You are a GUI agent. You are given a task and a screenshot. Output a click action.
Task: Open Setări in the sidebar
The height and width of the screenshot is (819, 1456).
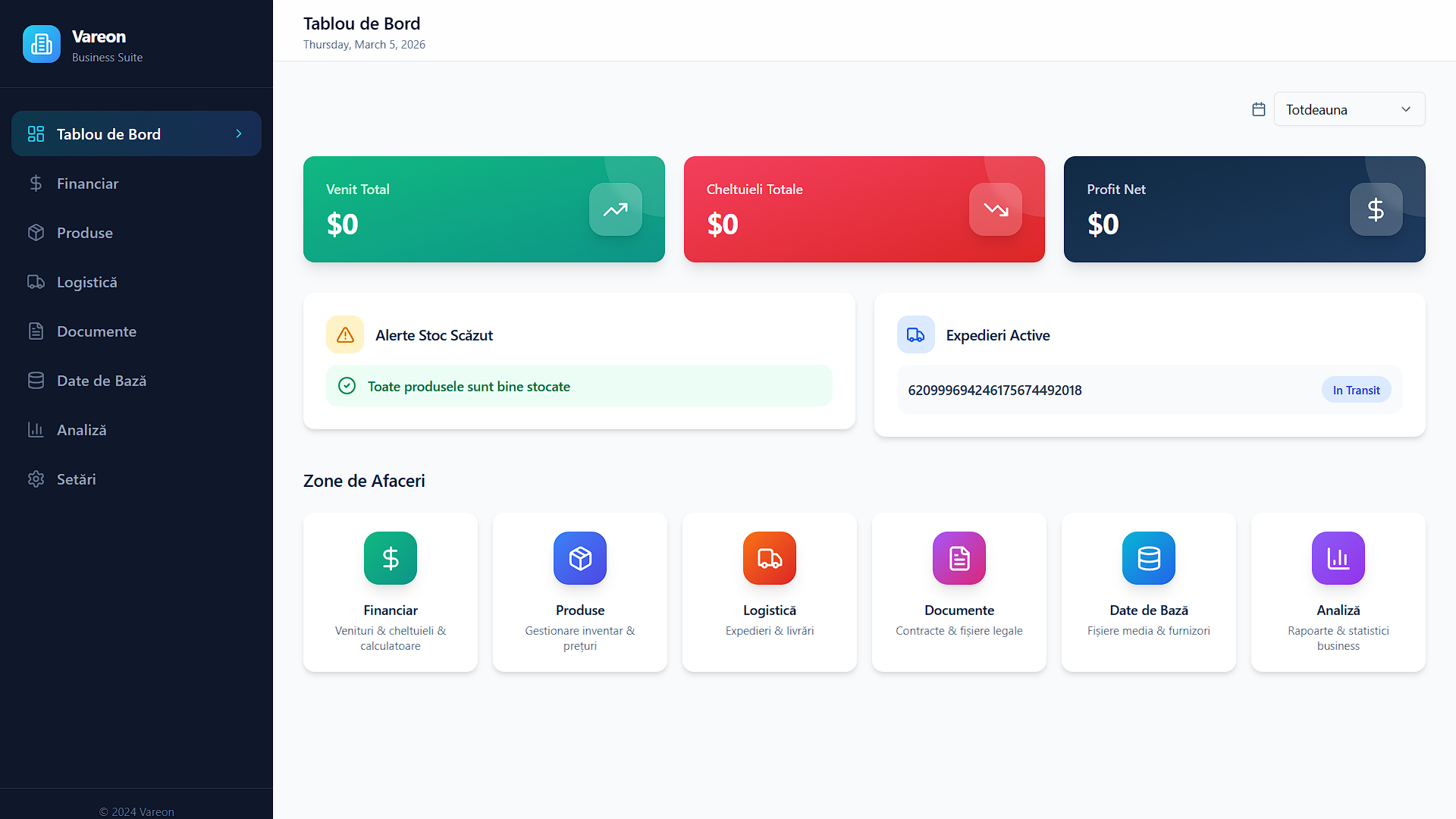point(136,479)
